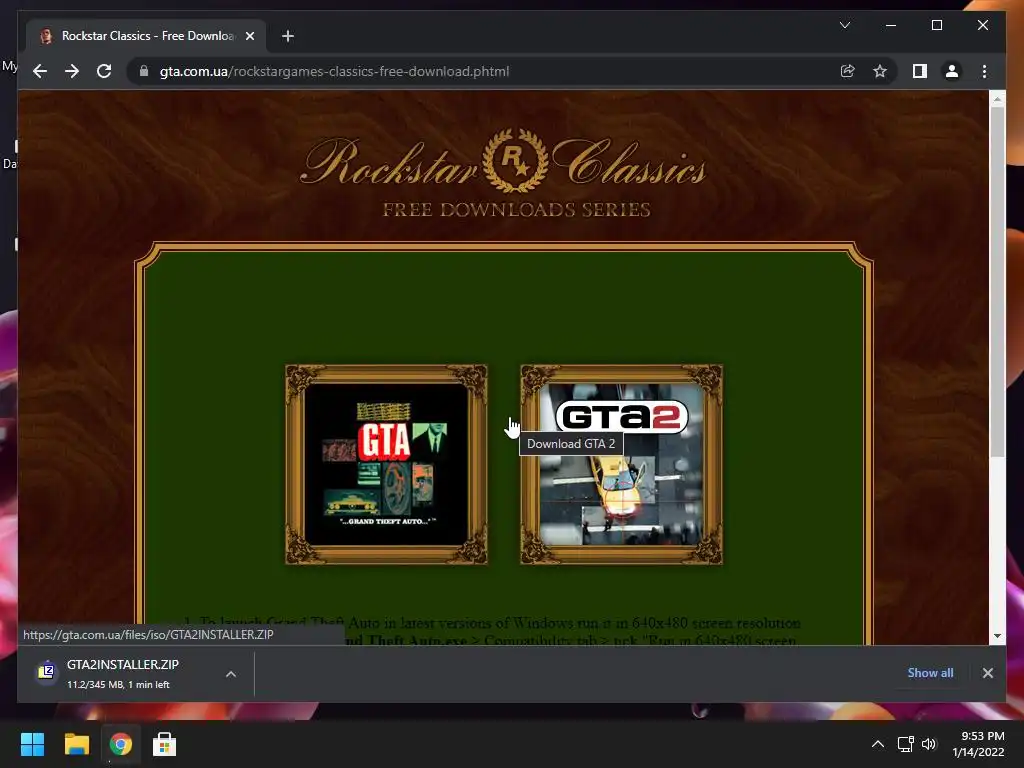This screenshot has height=768, width=1024.
Task: Maximize the Chrome window
Action: 936,25
